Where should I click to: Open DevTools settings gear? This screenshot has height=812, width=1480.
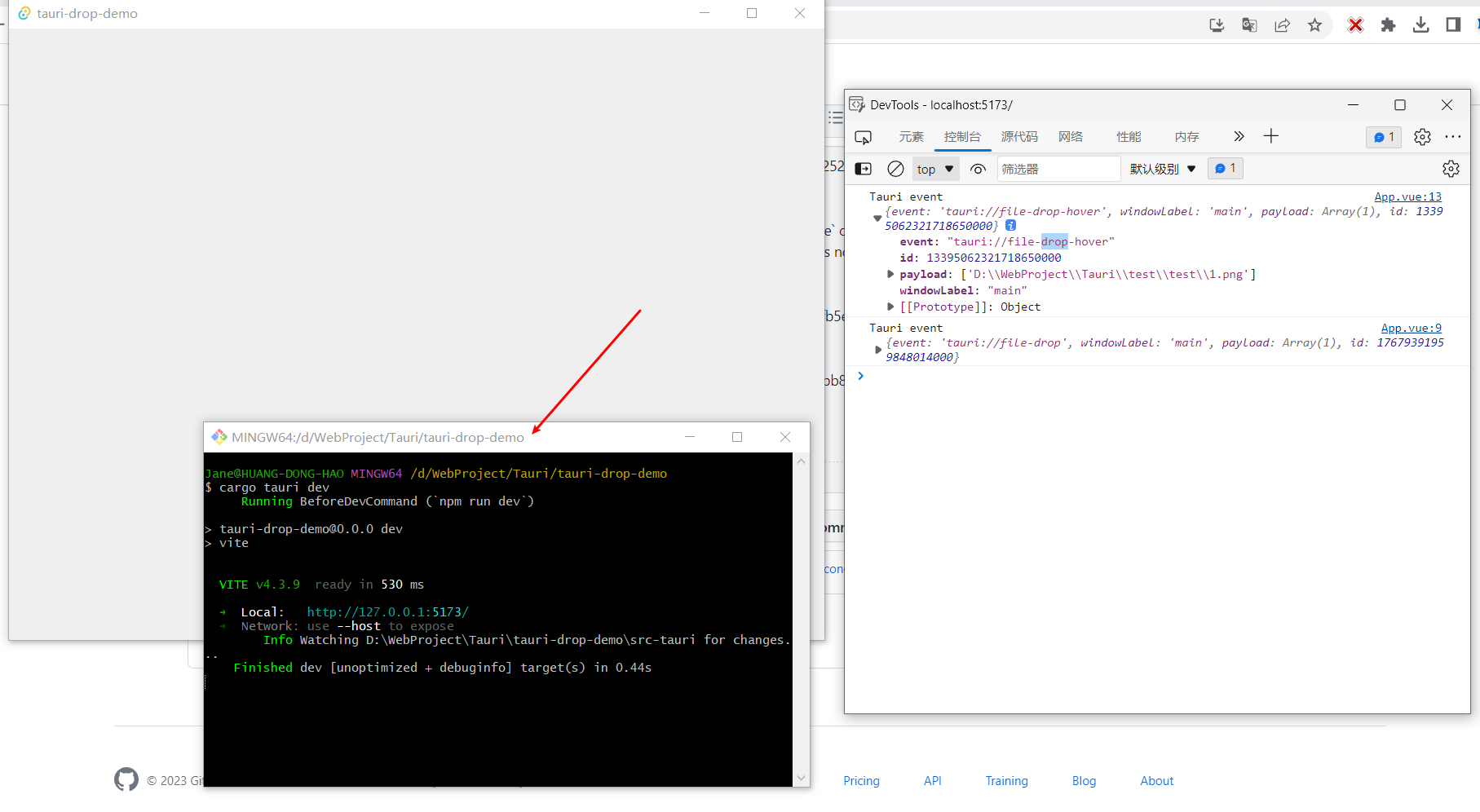[1422, 137]
